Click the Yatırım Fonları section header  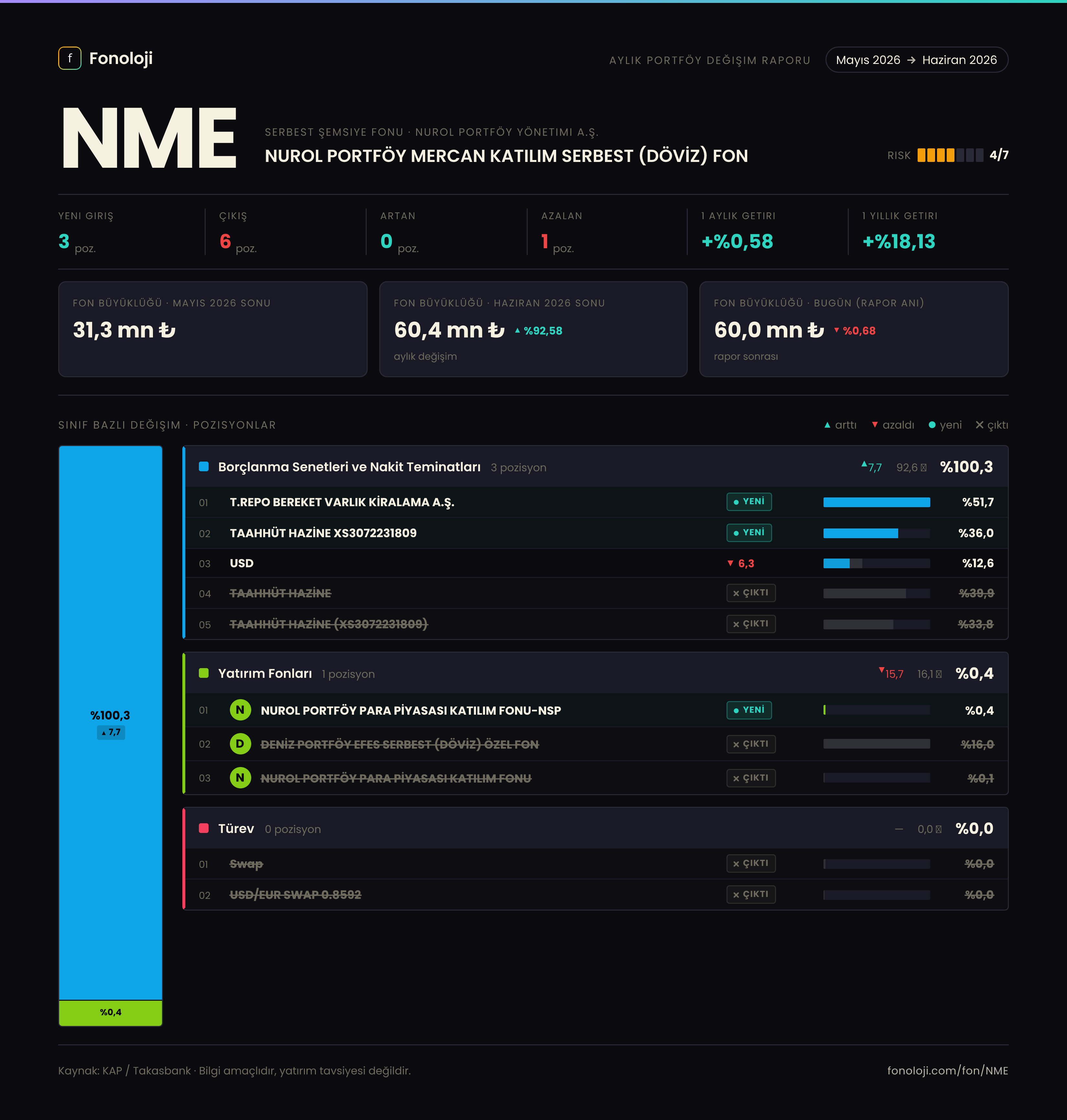point(596,673)
